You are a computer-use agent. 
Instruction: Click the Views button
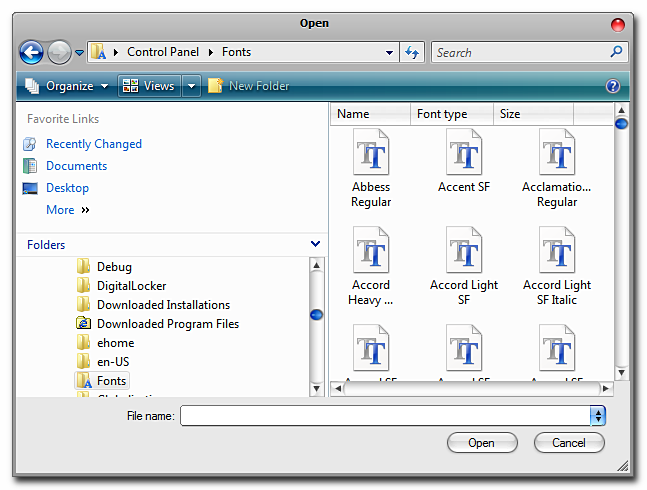click(149, 86)
